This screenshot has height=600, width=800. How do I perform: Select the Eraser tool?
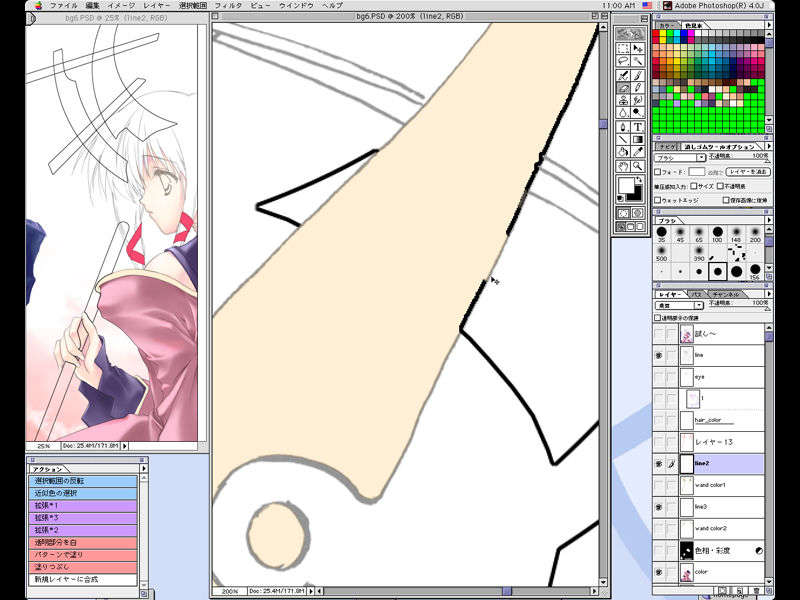coord(623,87)
